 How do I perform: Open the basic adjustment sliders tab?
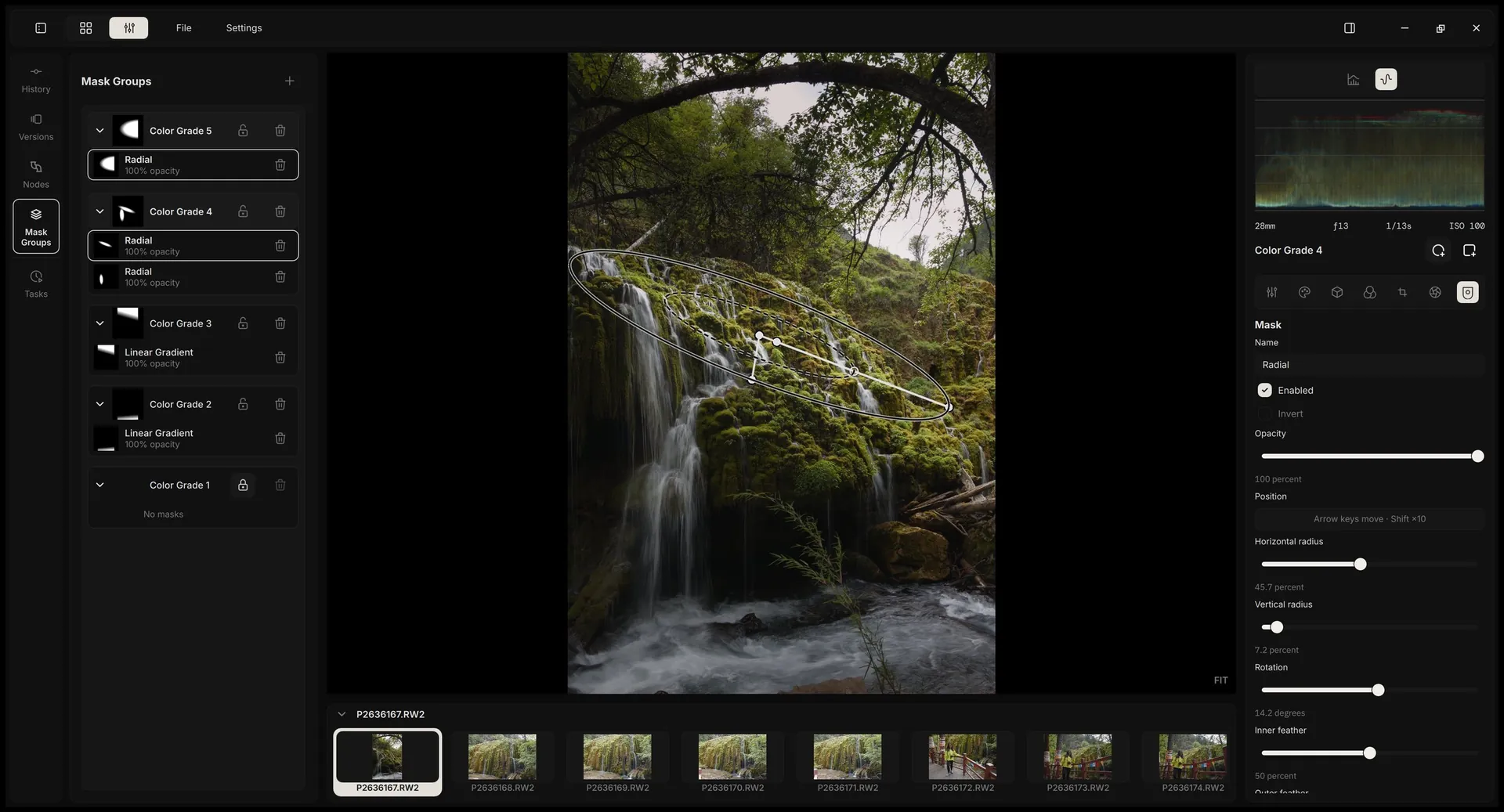(1271, 293)
